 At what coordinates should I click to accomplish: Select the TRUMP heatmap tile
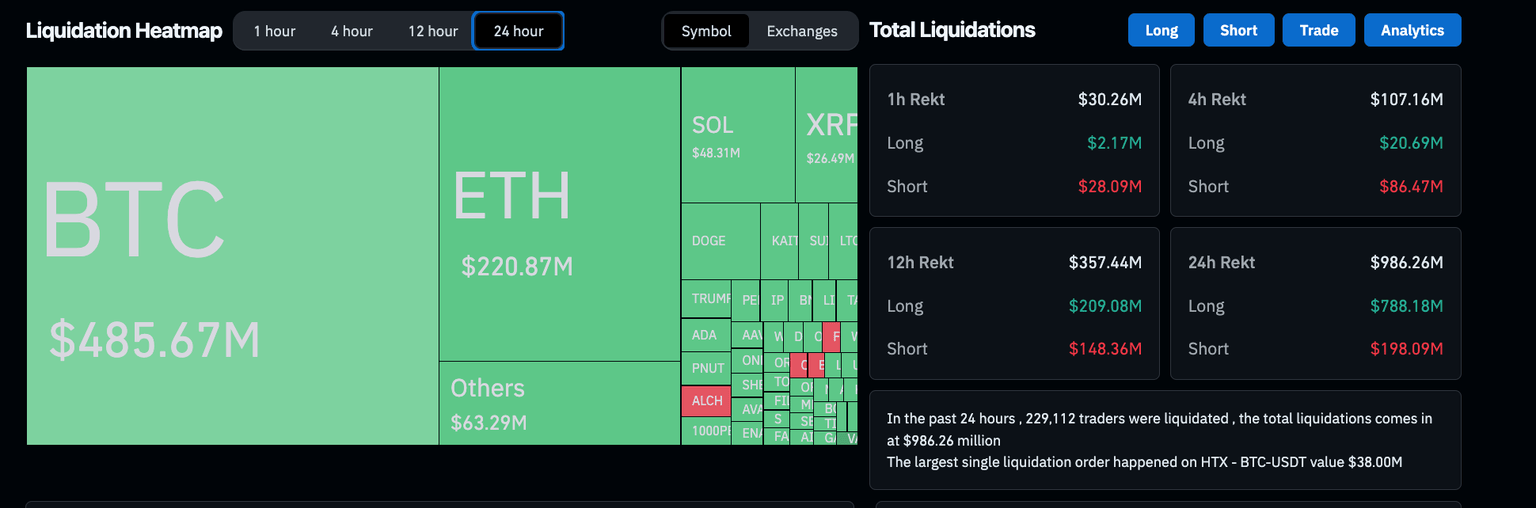(706, 299)
